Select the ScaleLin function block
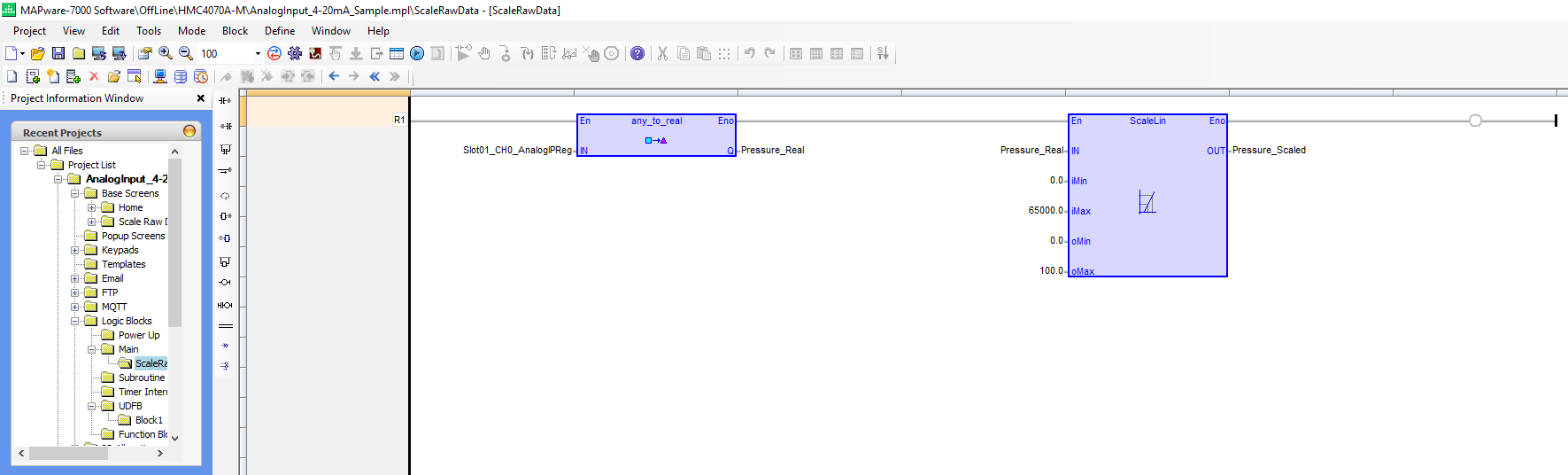Image resolution: width=1568 pixels, height=475 pixels. click(x=1147, y=195)
